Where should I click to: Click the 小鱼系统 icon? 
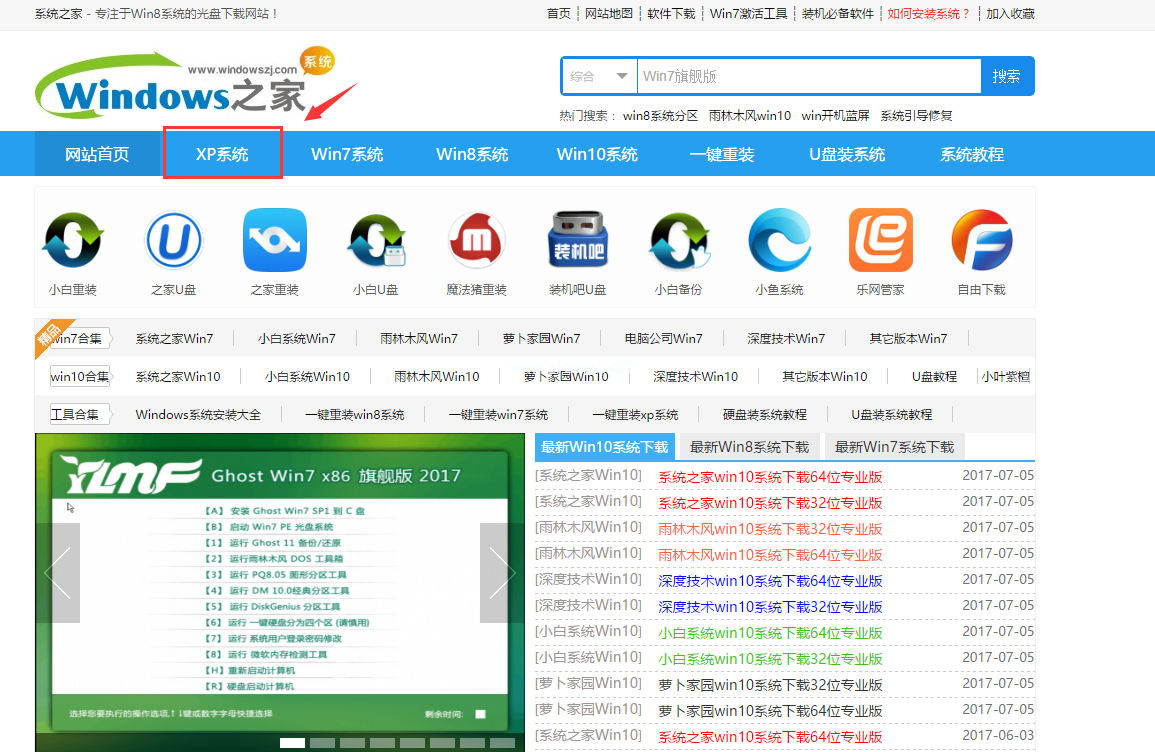780,241
